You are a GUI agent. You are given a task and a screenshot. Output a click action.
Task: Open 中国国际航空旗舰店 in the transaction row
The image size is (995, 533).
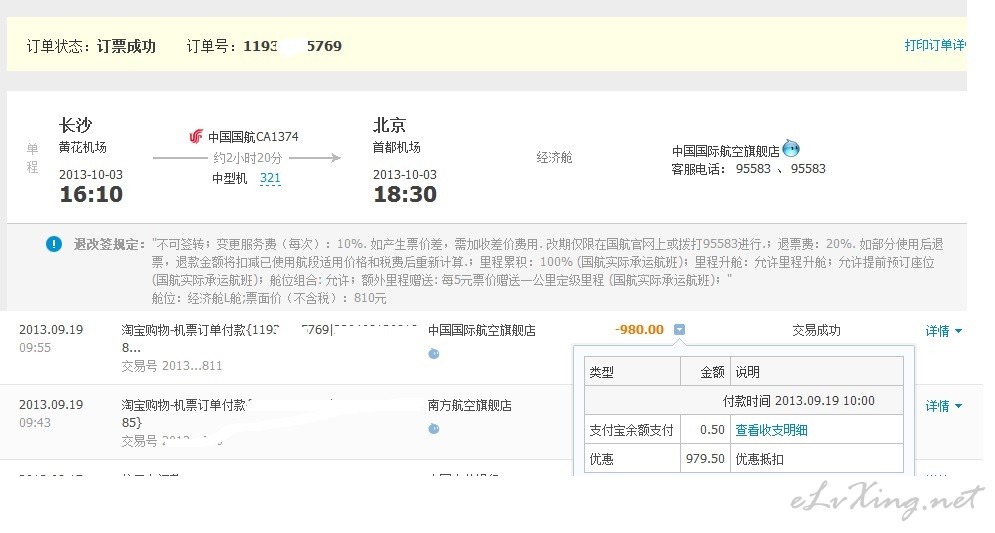[482, 331]
